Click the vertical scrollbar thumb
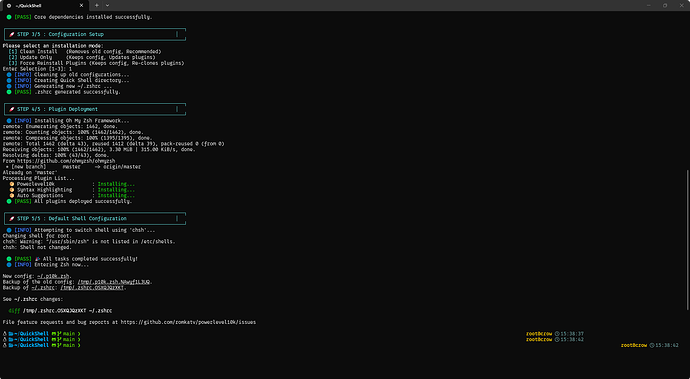This screenshot has width=690, height=379. coord(688,240)
